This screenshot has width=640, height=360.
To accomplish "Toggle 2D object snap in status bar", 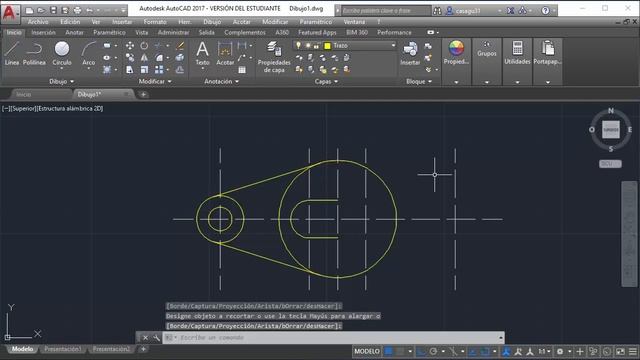I will click(484, 351).
